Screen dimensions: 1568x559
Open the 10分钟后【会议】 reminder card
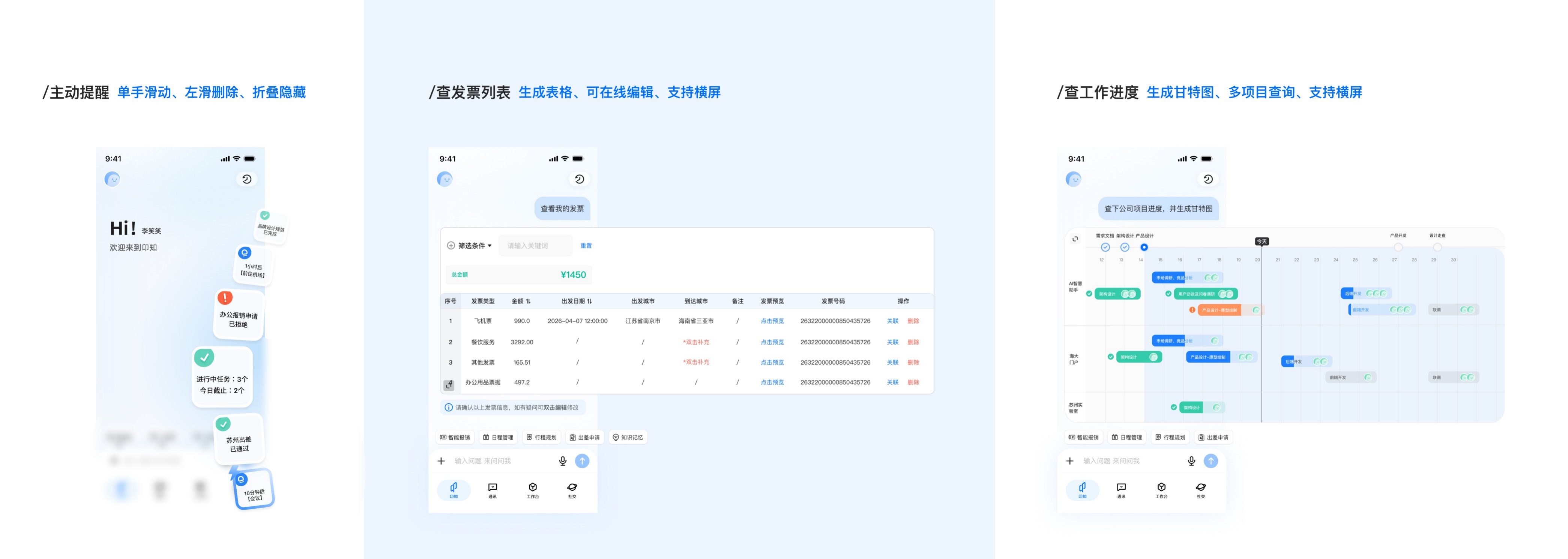coord(254,489)
